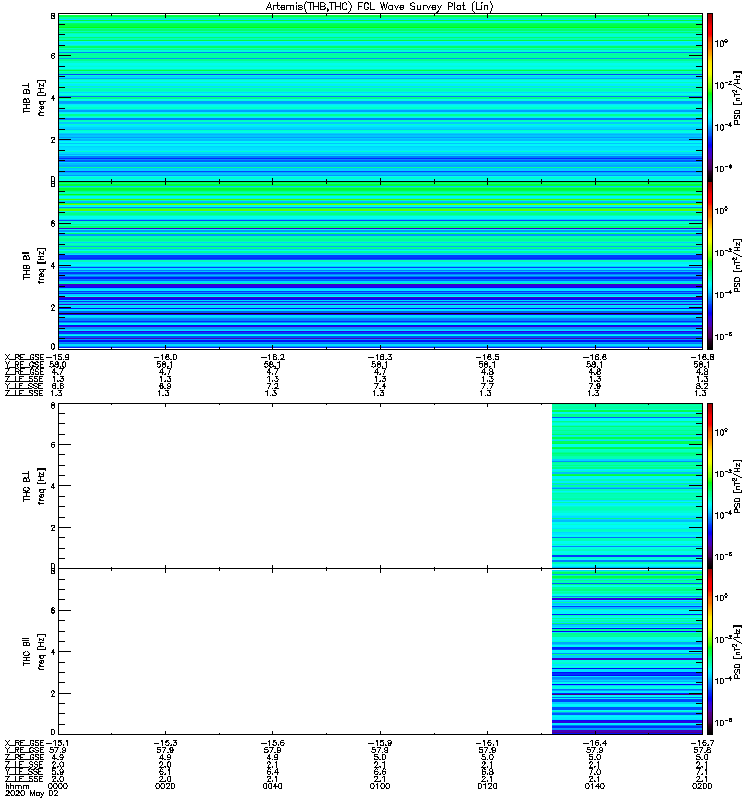The height and width of the screenshot is (800, 750).
Task: Click the '4' frequency tick on THB B∥ axis
Action: (53, 265)
